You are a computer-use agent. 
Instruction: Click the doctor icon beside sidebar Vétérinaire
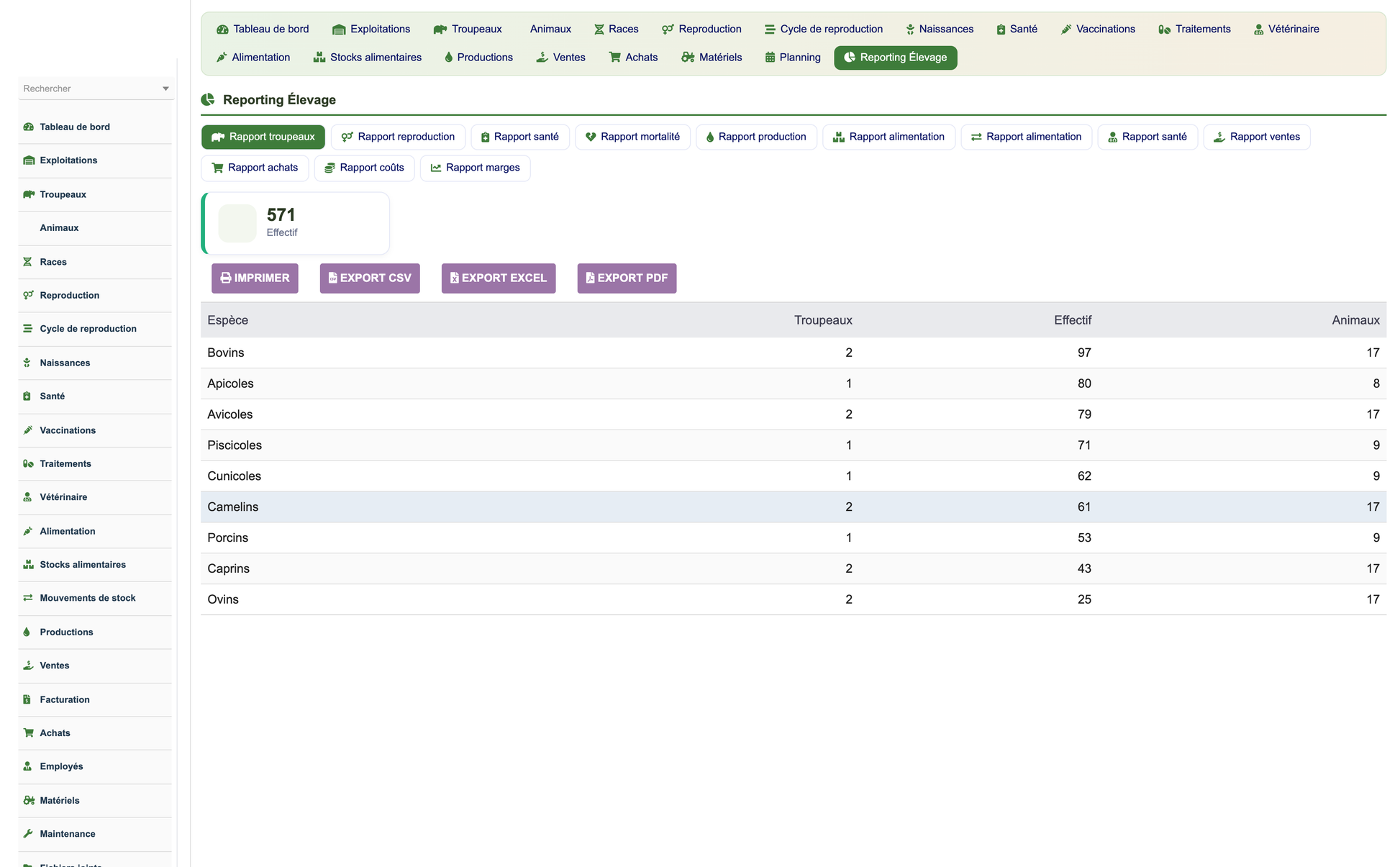coord(27,497)
